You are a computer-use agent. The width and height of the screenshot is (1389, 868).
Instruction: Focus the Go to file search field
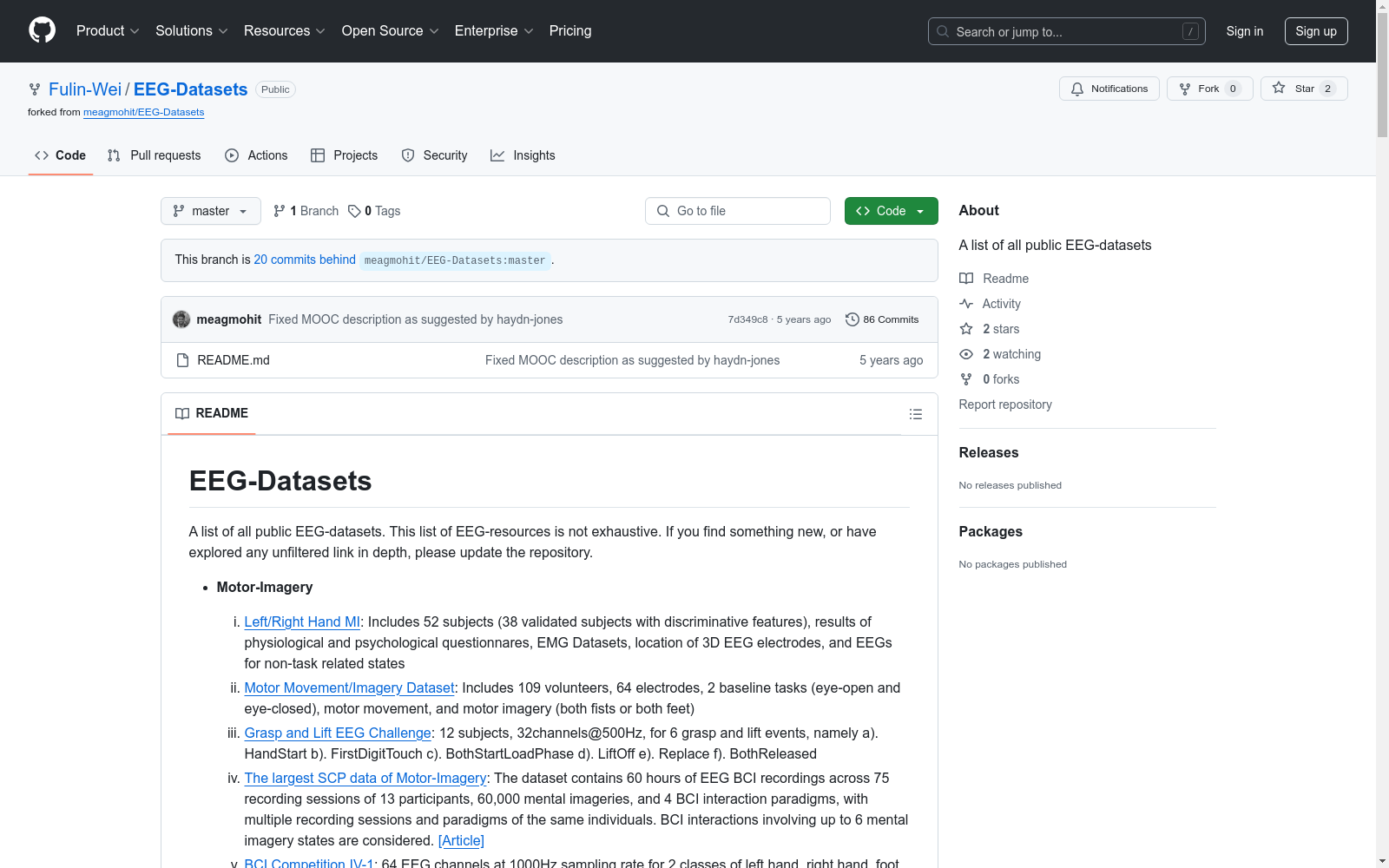tap(738, 211)
